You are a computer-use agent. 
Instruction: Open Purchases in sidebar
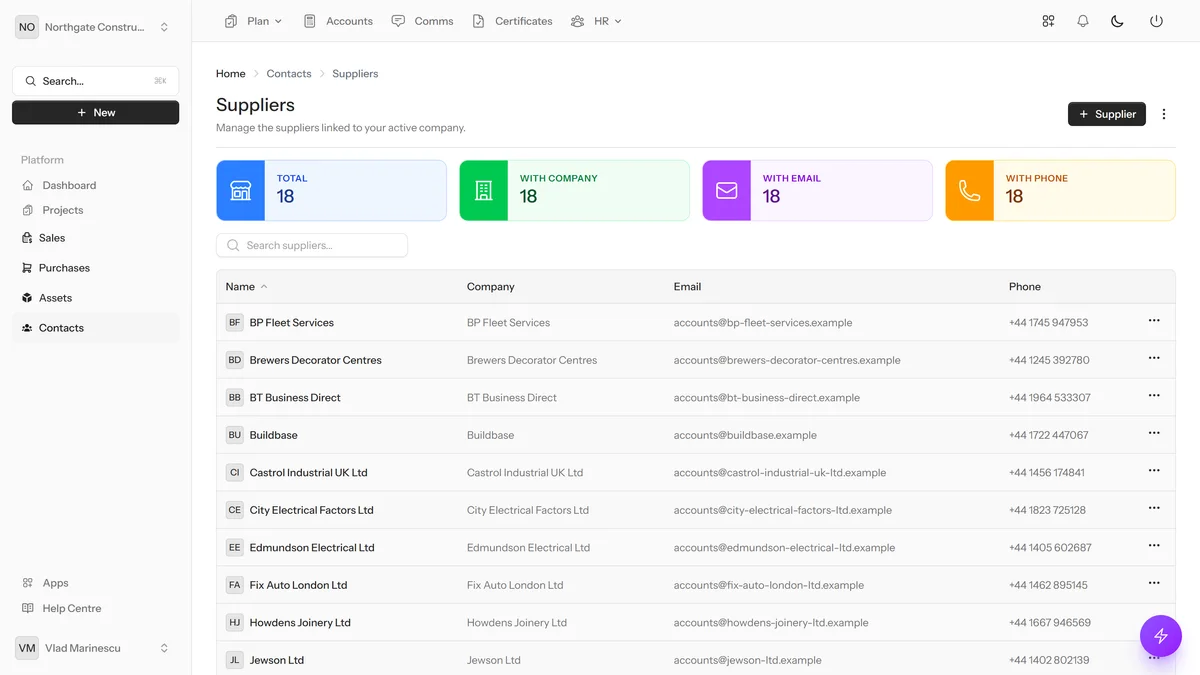tap(96, 268)
